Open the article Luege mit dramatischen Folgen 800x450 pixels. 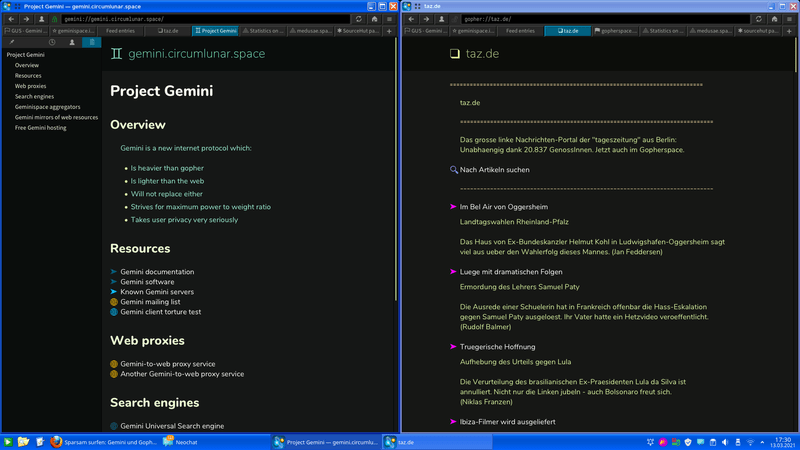click(511, 272)
